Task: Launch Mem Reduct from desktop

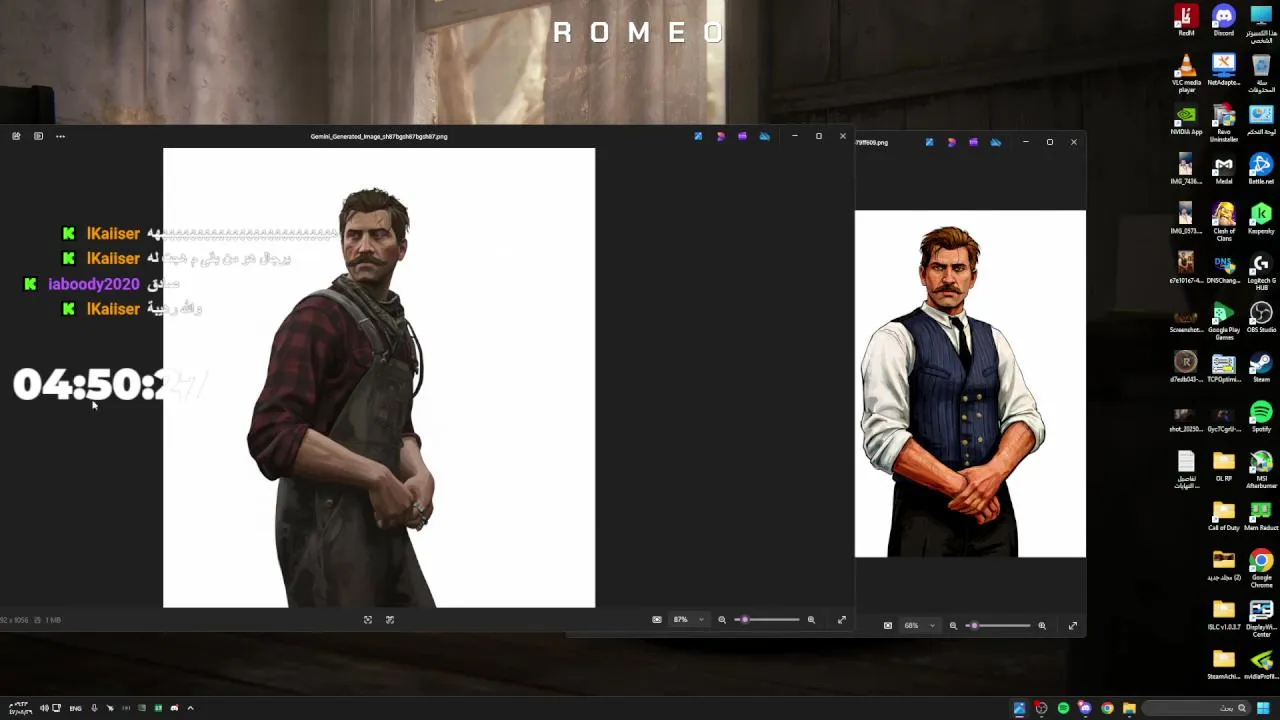Action: pyautogui.click(x=1261, y=515)
